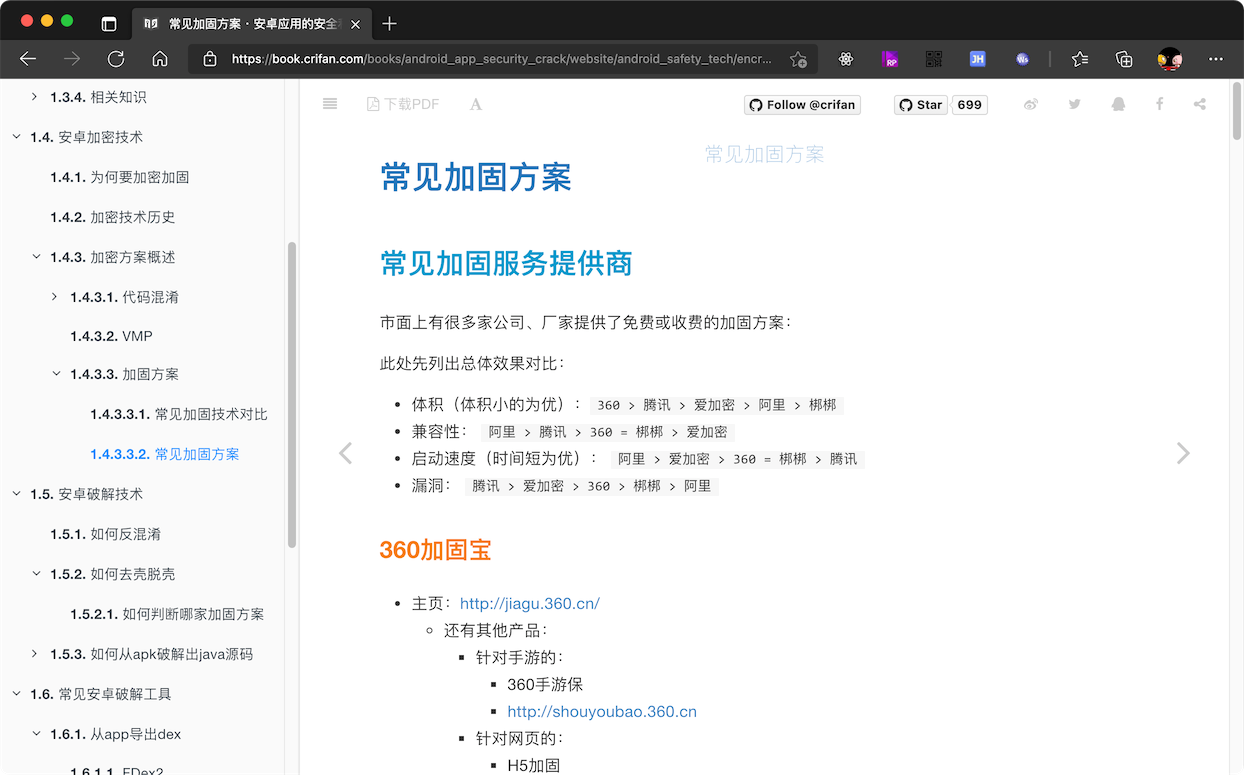Open browser Collections
This screenshot has width=1244, height=775.
[1124, 59]
